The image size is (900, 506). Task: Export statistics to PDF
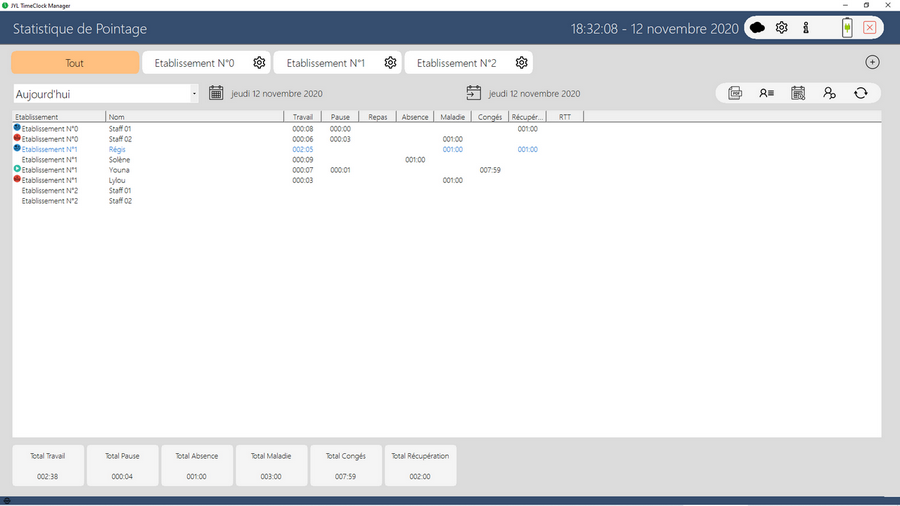click(x=735, y=93)
